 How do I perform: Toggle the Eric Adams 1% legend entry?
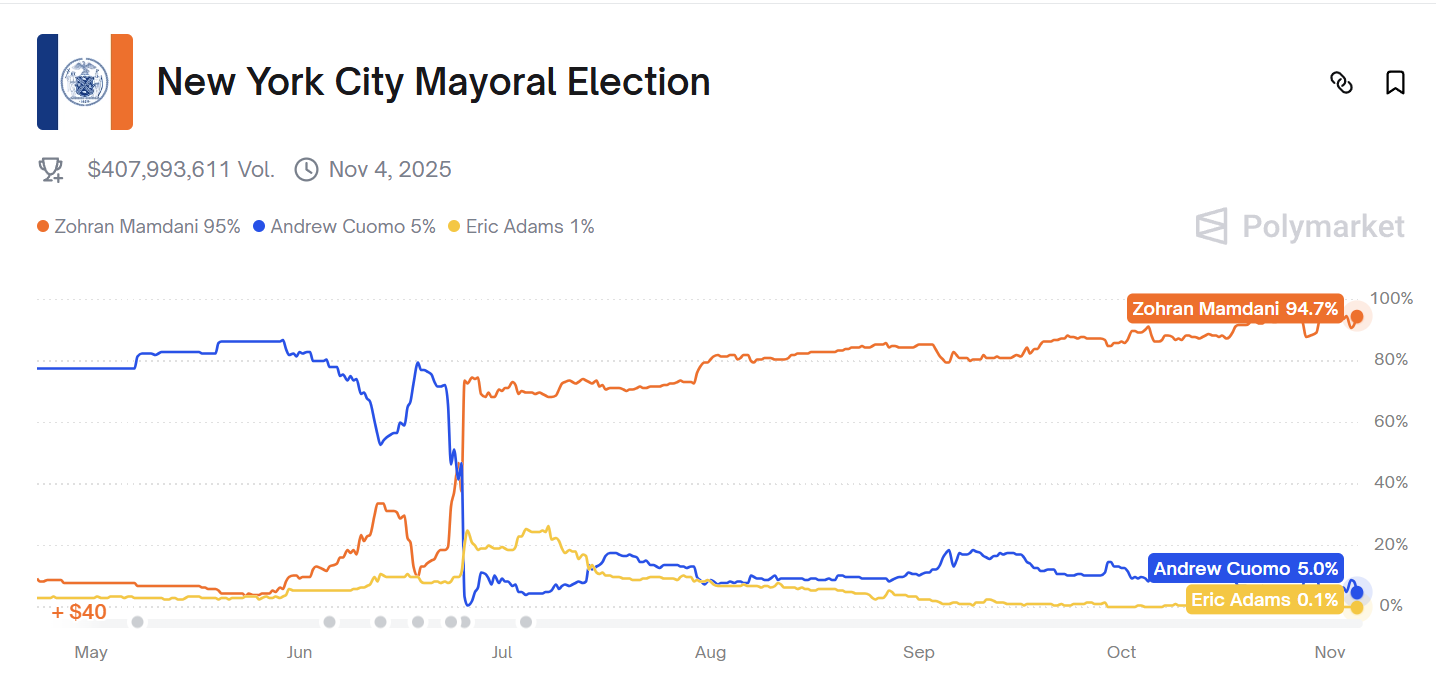[x=521, y=227]
